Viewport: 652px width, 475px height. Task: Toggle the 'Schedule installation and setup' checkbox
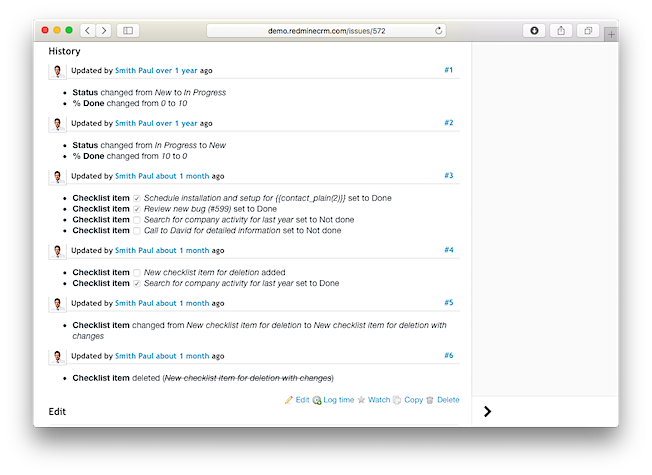click(x=137, y=198)
